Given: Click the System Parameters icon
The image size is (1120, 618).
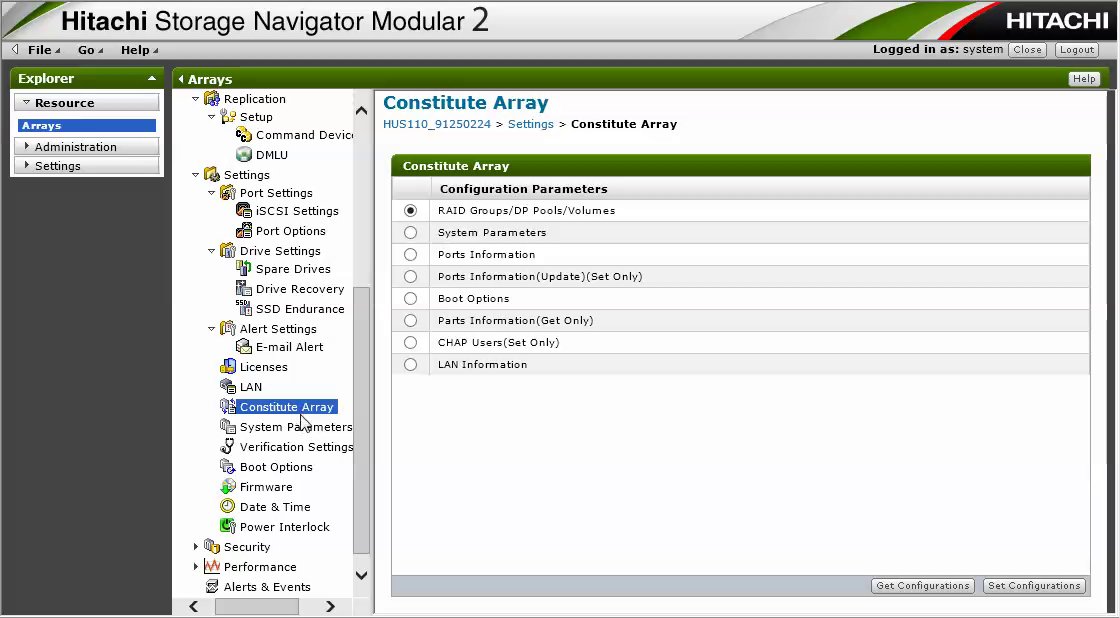Looking at the screenshot, I should [x=228, y=427].
